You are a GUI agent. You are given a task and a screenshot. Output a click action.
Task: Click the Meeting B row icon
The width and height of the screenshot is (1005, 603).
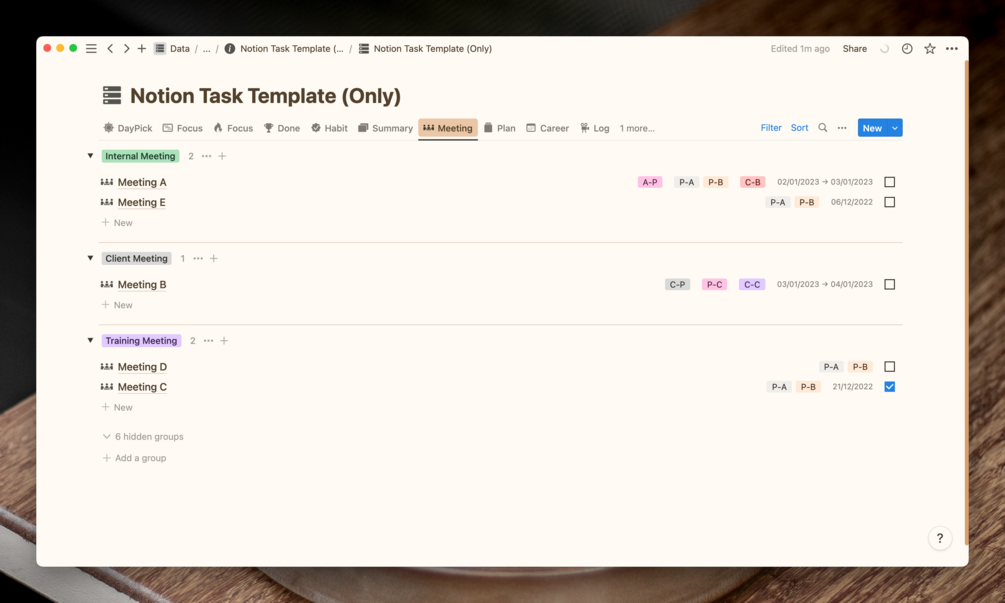pos(107,285)
